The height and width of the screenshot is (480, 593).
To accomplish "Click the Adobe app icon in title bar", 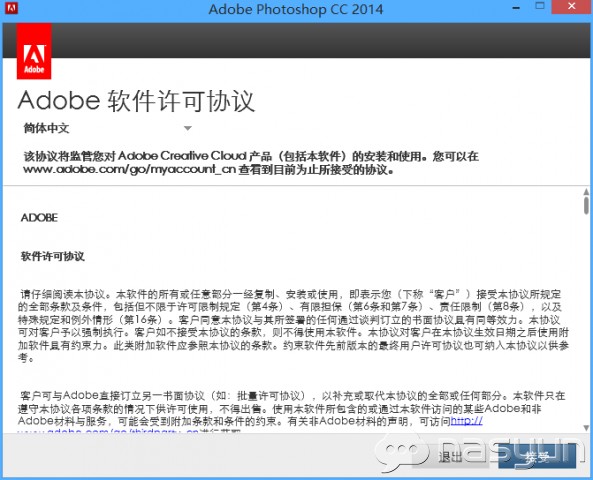I will [x=11, y=8].
